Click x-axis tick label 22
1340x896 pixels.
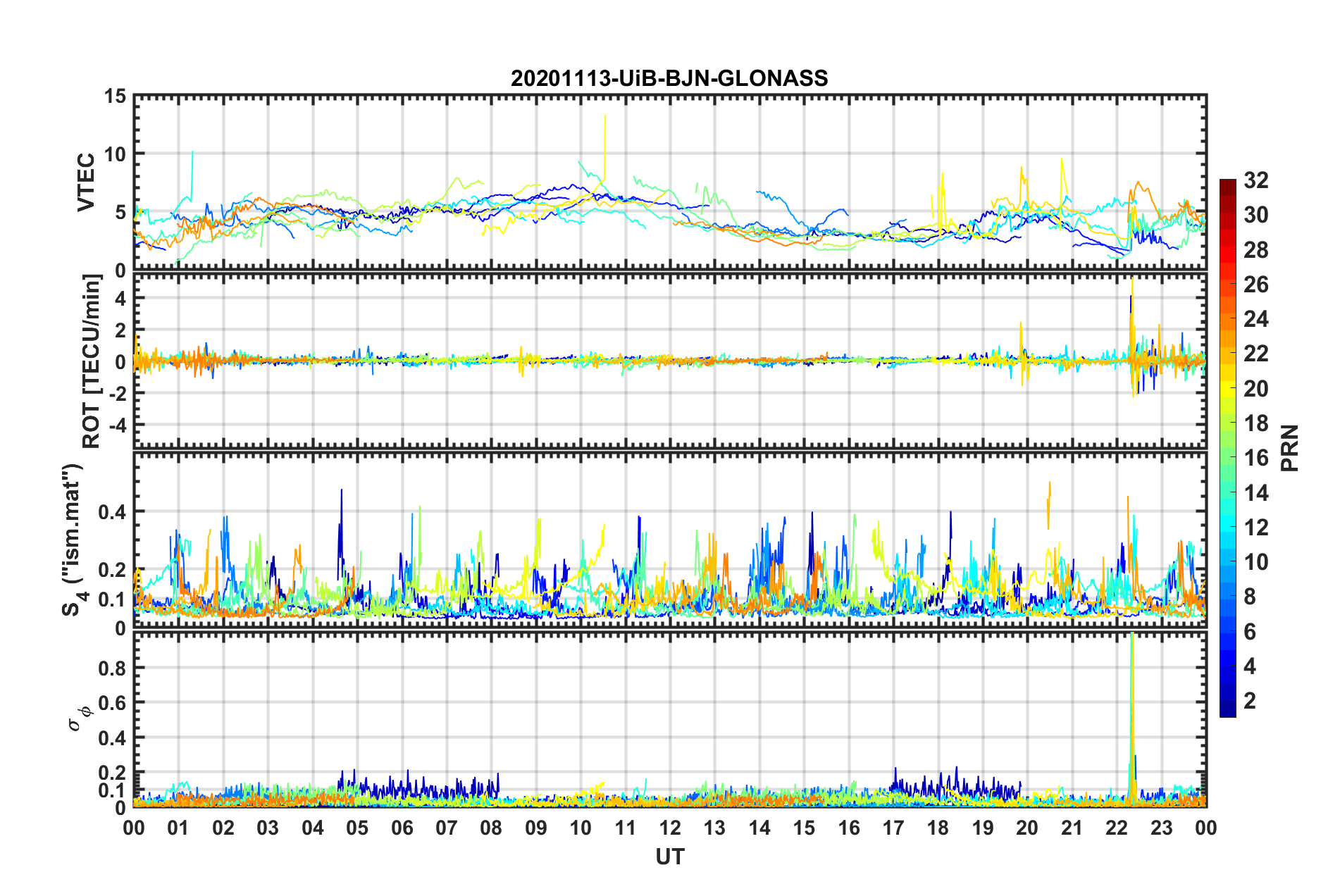pos(1117,828)
